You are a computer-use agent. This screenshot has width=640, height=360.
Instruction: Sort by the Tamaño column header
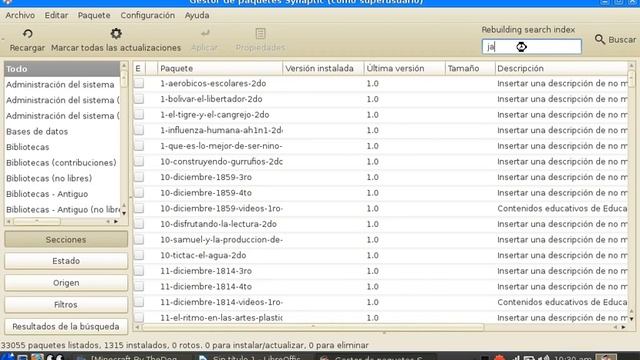point(470,69)
